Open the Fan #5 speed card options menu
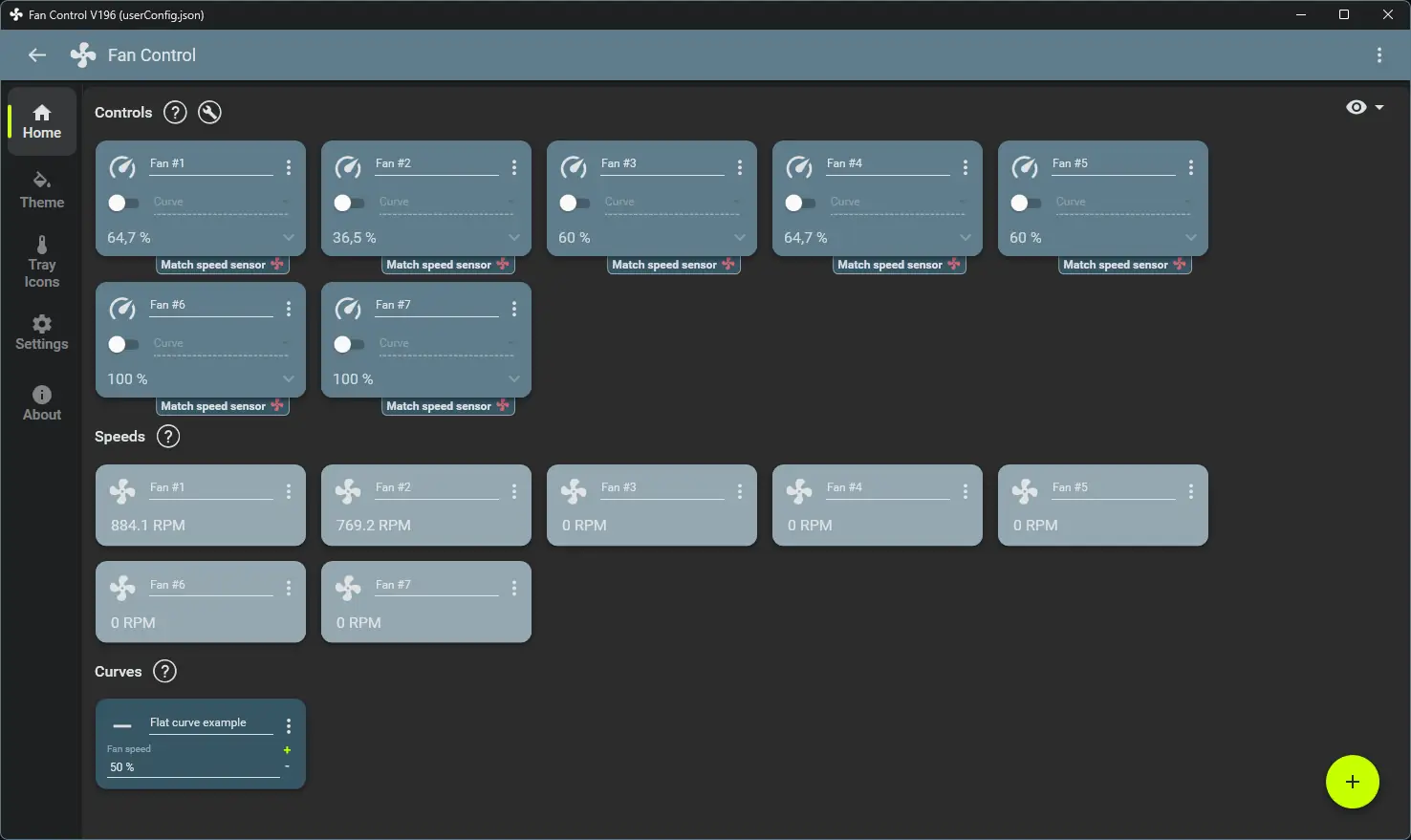The image size is (1411, 840). pos(1191,491)
